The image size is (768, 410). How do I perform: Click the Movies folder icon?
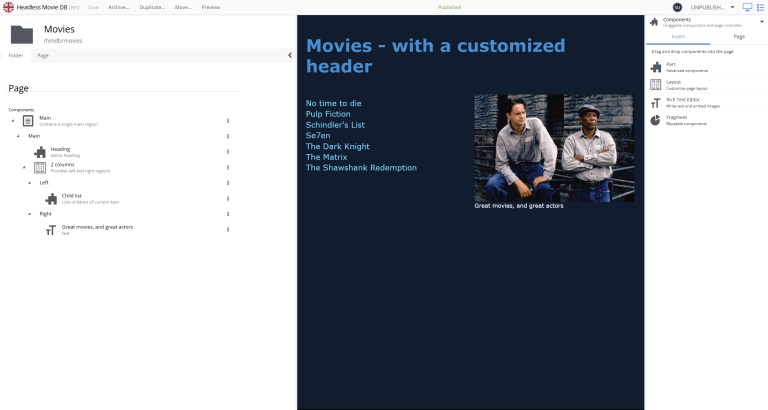(x=22, y=34)
